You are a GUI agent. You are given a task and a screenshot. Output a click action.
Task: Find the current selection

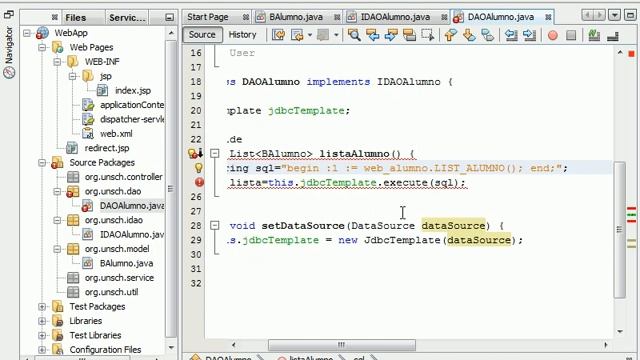pos(354,35)
